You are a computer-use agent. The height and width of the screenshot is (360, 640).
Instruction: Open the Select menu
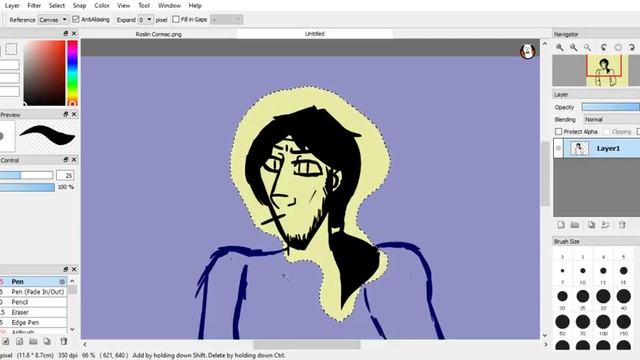click(x=57, y=6)
